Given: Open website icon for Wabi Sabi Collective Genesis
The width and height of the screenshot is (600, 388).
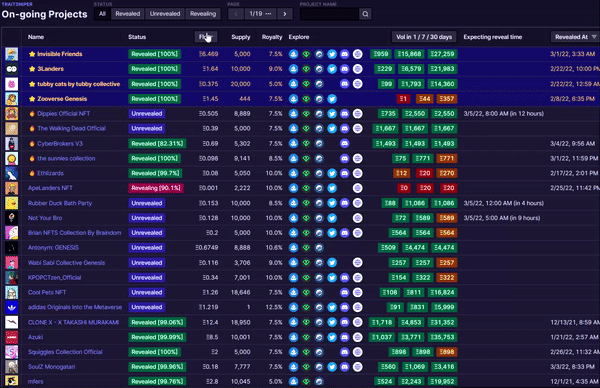Looking at the screenshot, I should (357, 262).
